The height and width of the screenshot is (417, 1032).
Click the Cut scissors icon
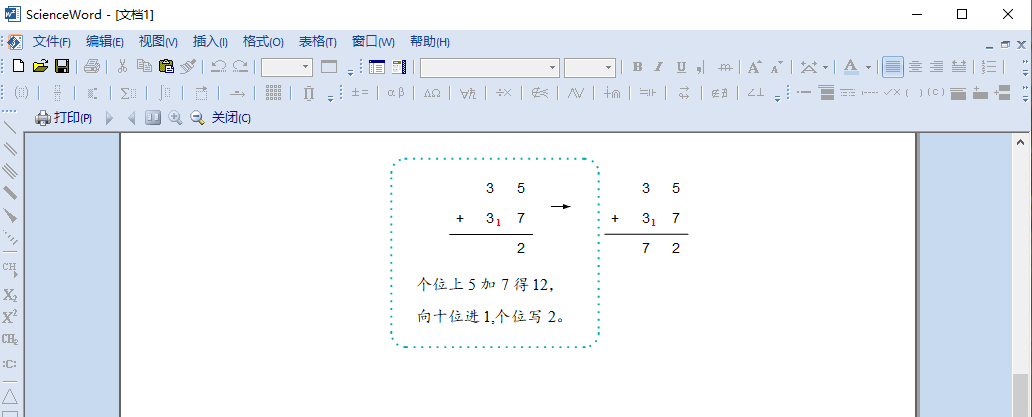(x=122, y=66)
